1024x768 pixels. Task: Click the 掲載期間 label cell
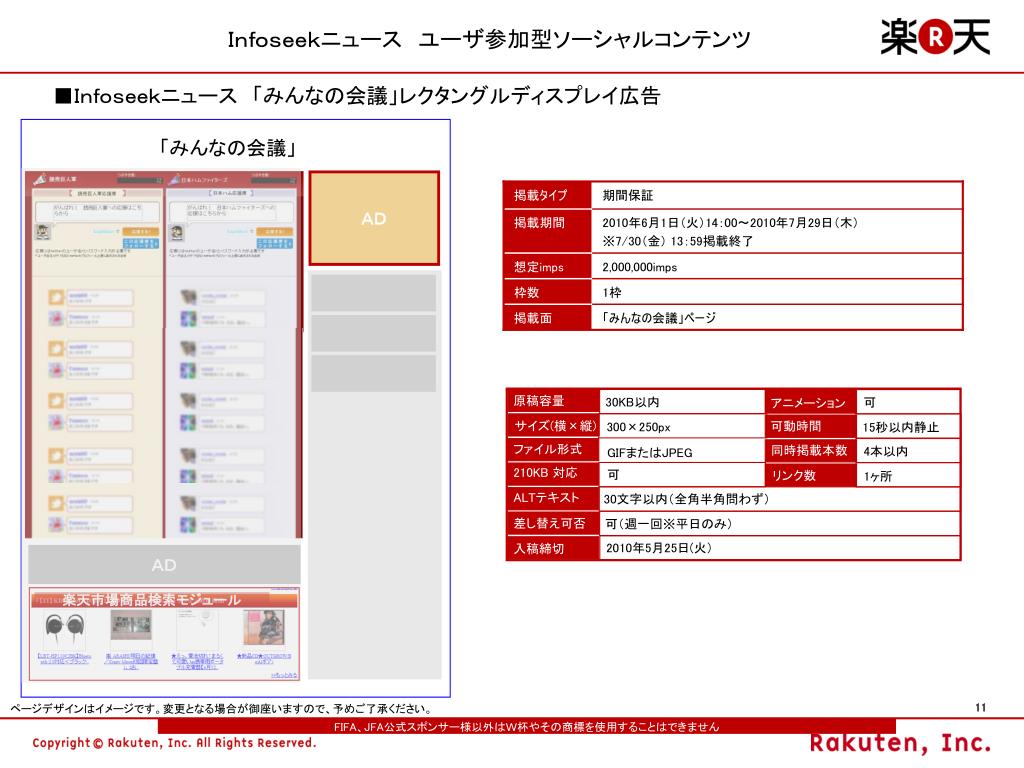(x=547, y=231)
